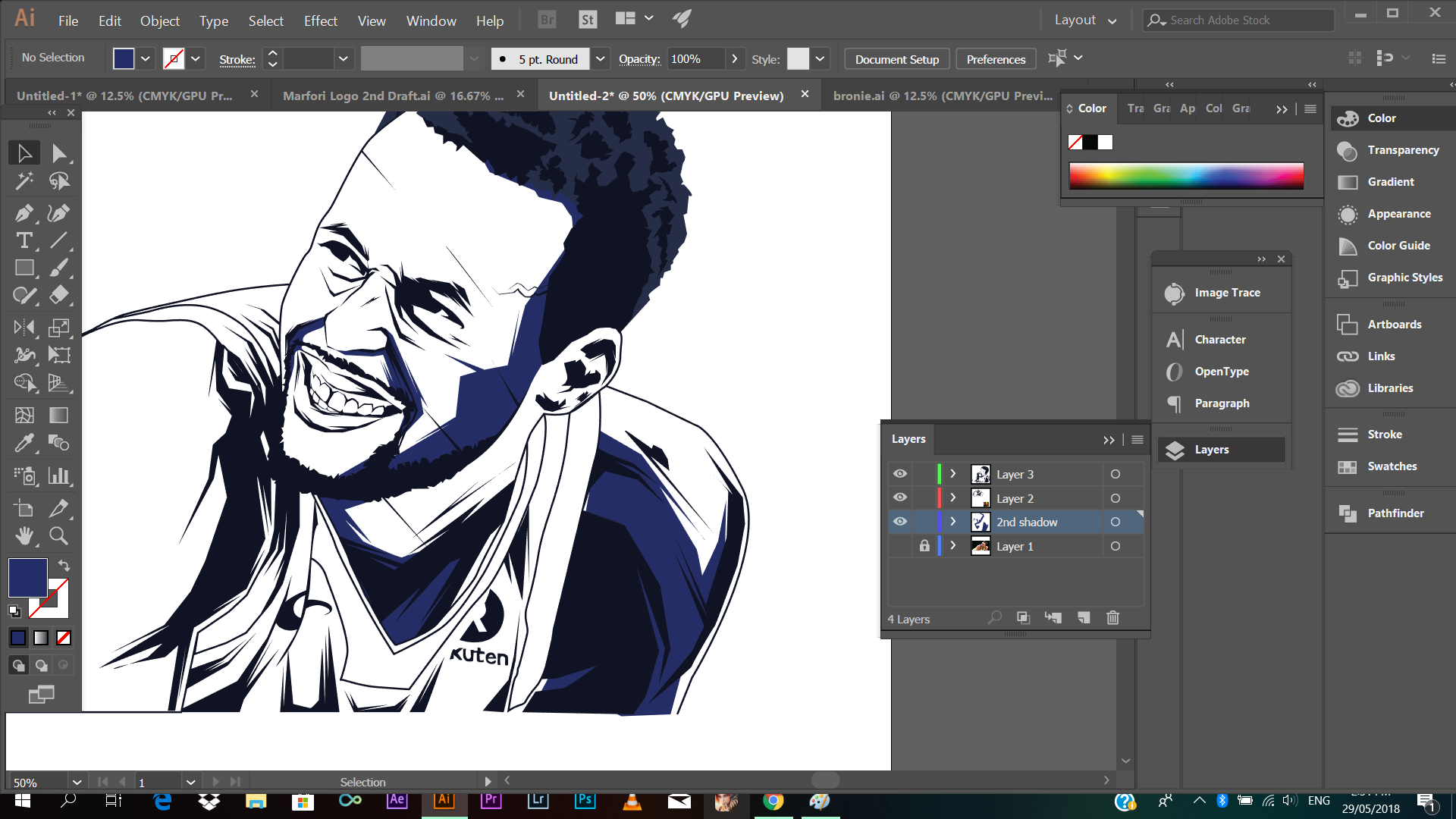Screen dimensions: 1456x819
Task: Open the Layout workspace dropdown
Action: pos(1085,20)
